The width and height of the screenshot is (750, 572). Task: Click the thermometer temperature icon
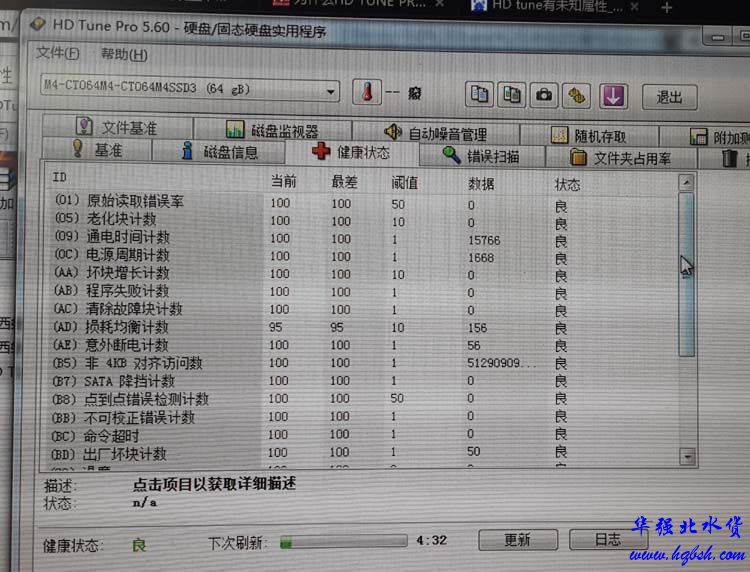point(367,92)
